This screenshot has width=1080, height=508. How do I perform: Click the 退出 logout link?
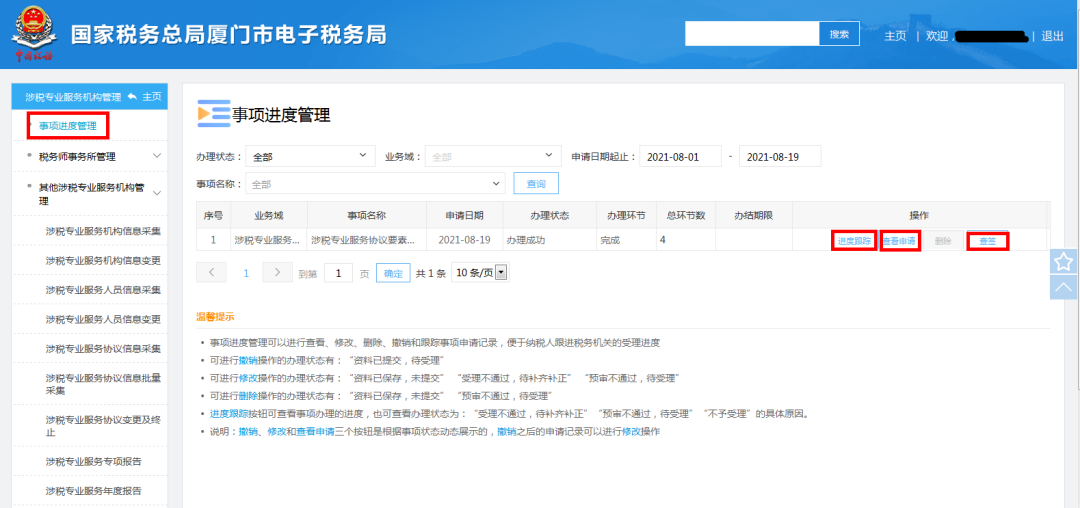[x=1052, y=36]
